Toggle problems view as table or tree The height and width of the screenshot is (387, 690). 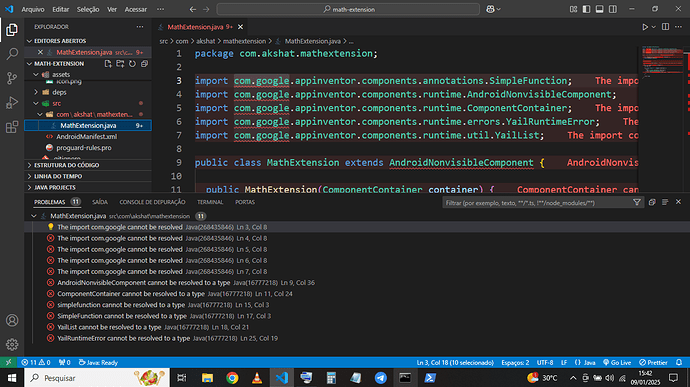click(665, 202)
